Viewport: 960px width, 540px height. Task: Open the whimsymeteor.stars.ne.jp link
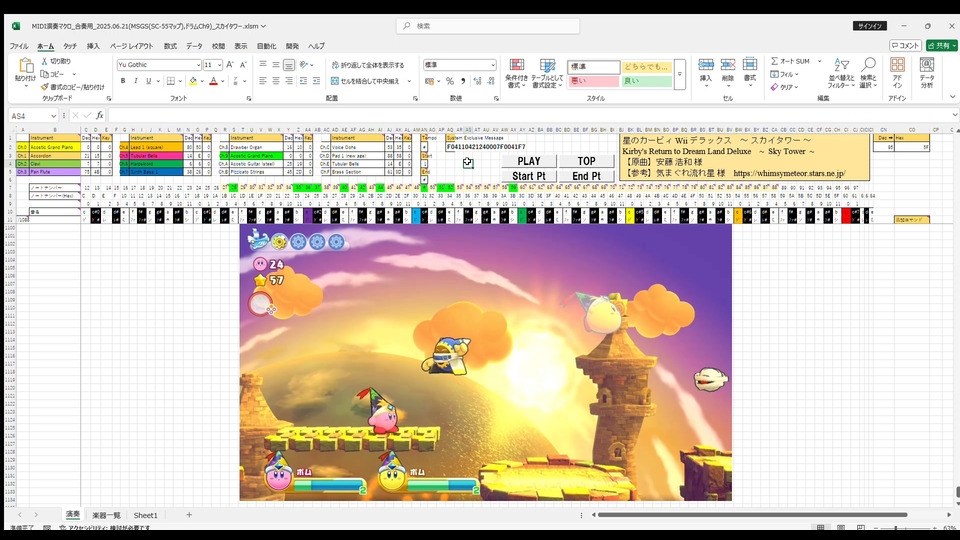click(789, 173)
